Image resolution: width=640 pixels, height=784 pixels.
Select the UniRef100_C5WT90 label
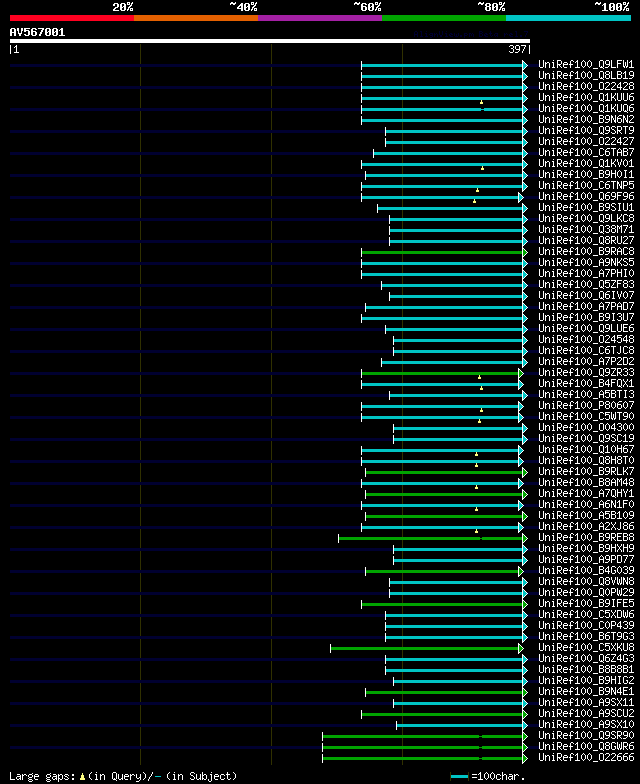coord(586,416)
